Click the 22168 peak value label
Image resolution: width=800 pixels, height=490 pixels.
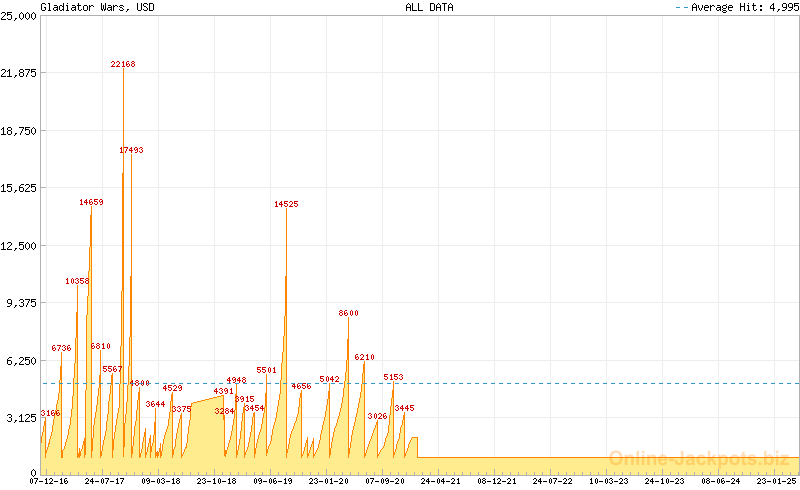coord(123,64)
